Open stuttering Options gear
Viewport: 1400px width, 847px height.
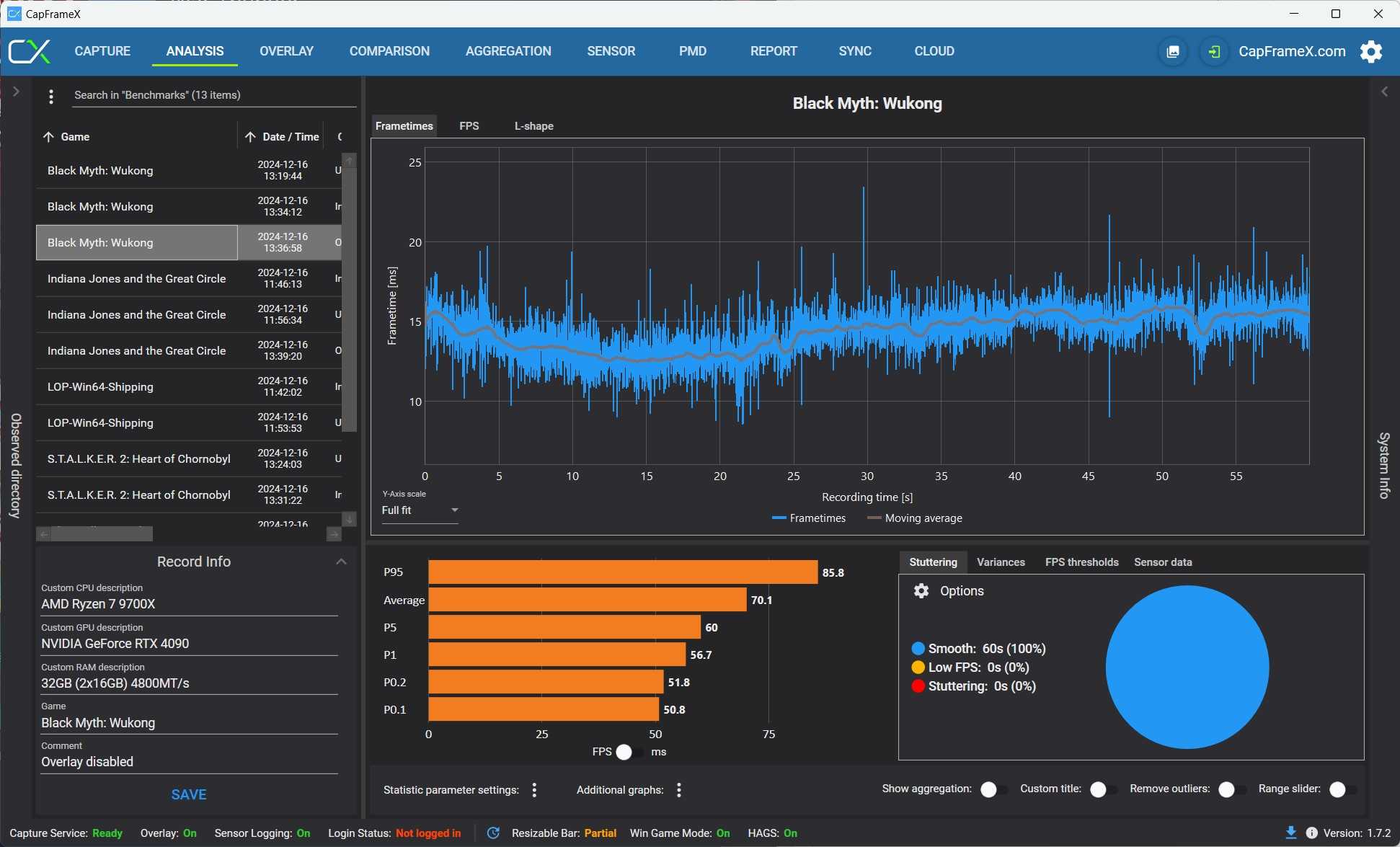click(921, 591)
